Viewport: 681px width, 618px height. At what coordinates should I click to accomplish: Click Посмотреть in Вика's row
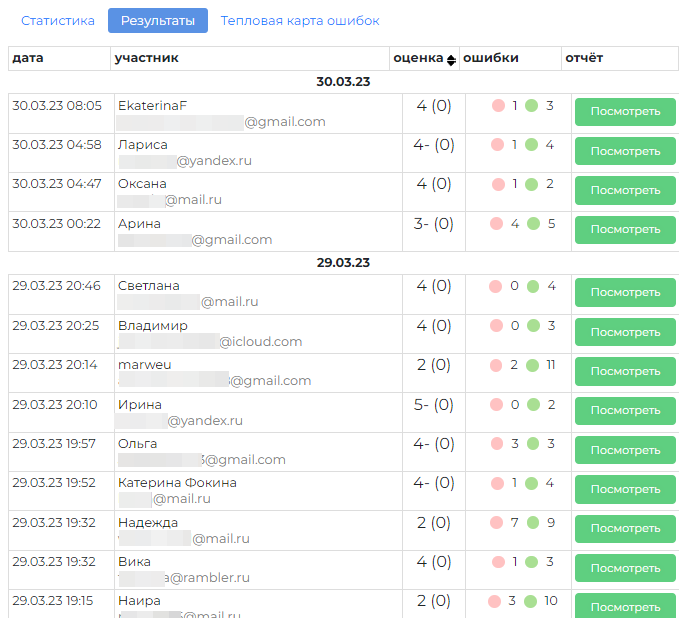click(625, 568)
